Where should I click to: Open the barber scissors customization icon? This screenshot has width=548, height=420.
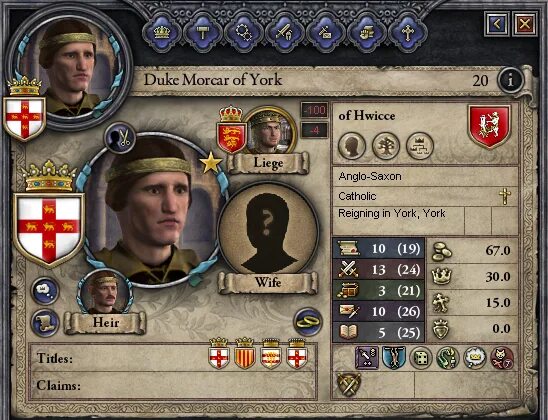point(121,137)
